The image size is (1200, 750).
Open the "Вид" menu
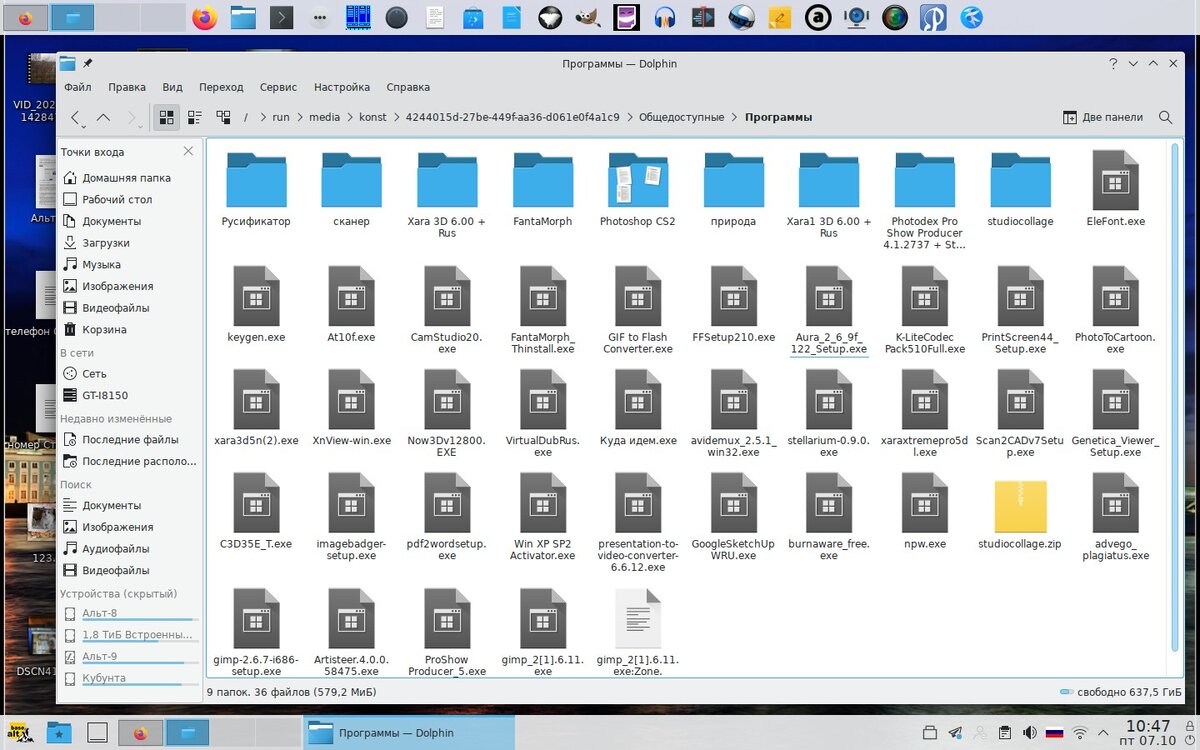pyautogui.click(x=172, y=87)
